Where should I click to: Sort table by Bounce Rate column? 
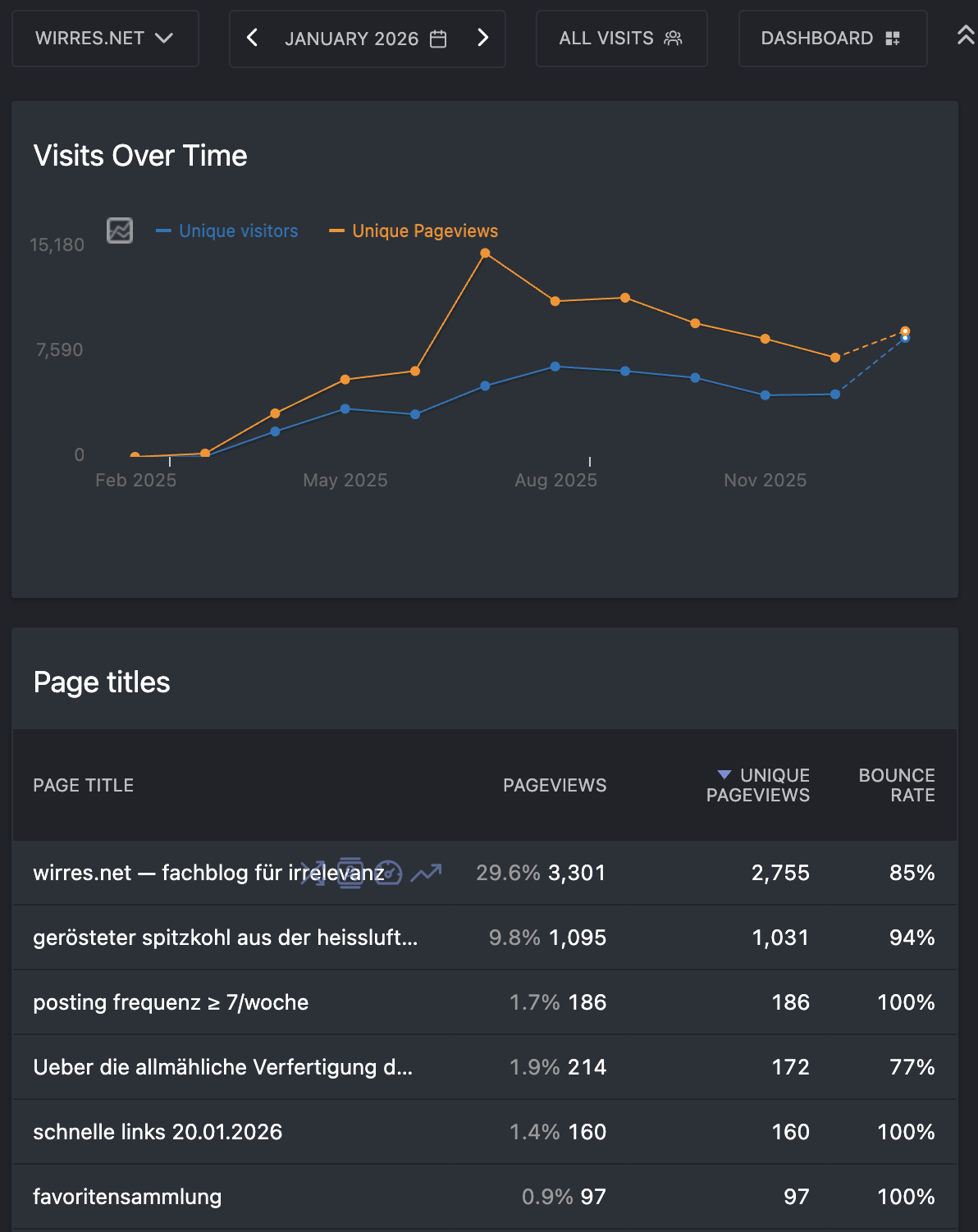(896, 785)
